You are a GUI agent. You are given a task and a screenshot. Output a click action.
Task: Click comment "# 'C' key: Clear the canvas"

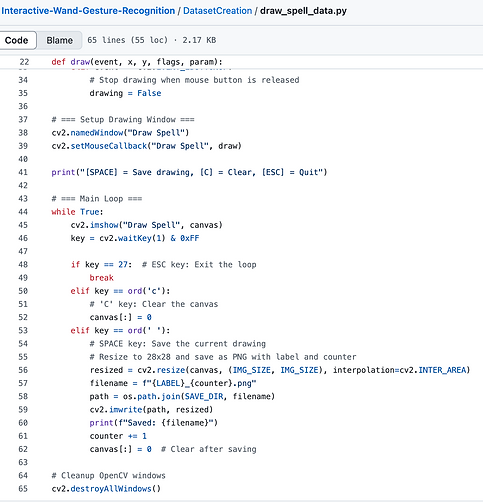(x=154, y=304)
